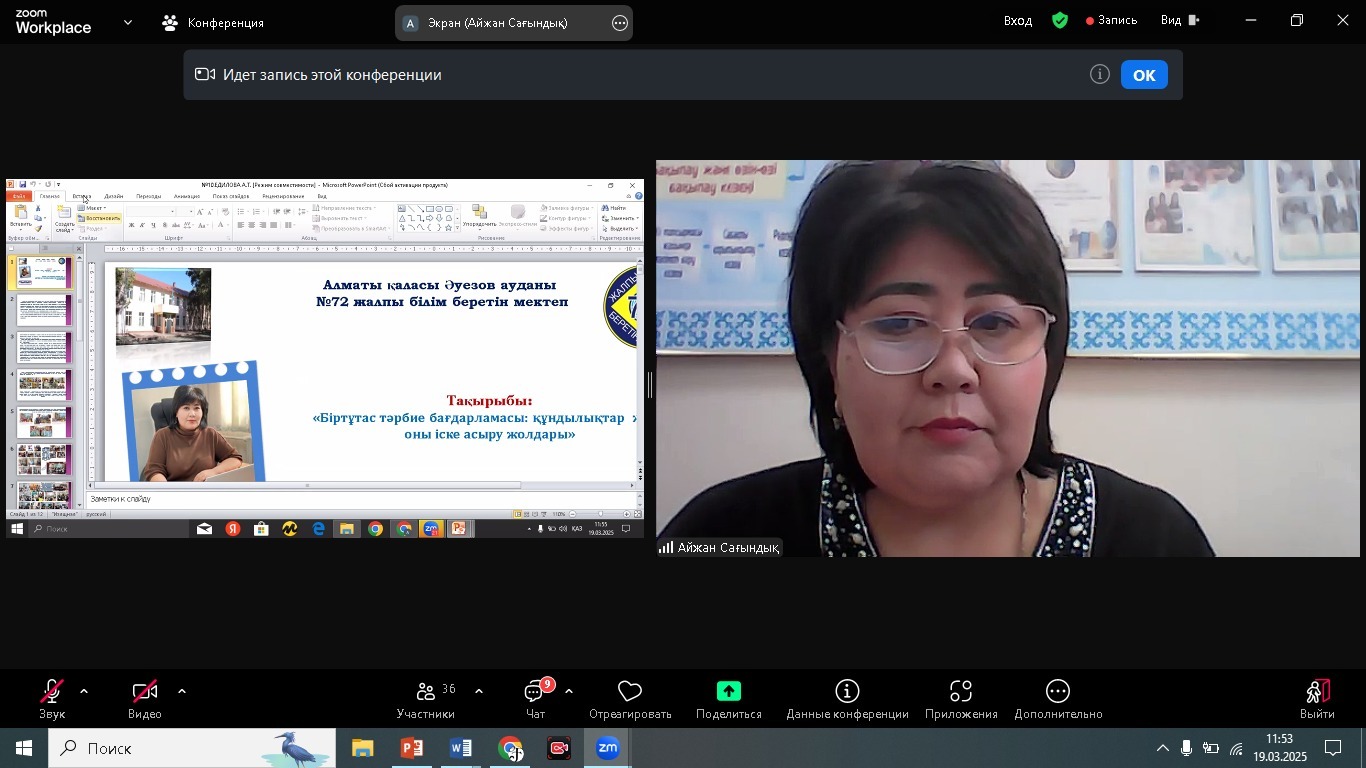Expand audio options arrow next to Звук
The width and height of the screenshot is (1366, 768).
click(x=84, y=691)
